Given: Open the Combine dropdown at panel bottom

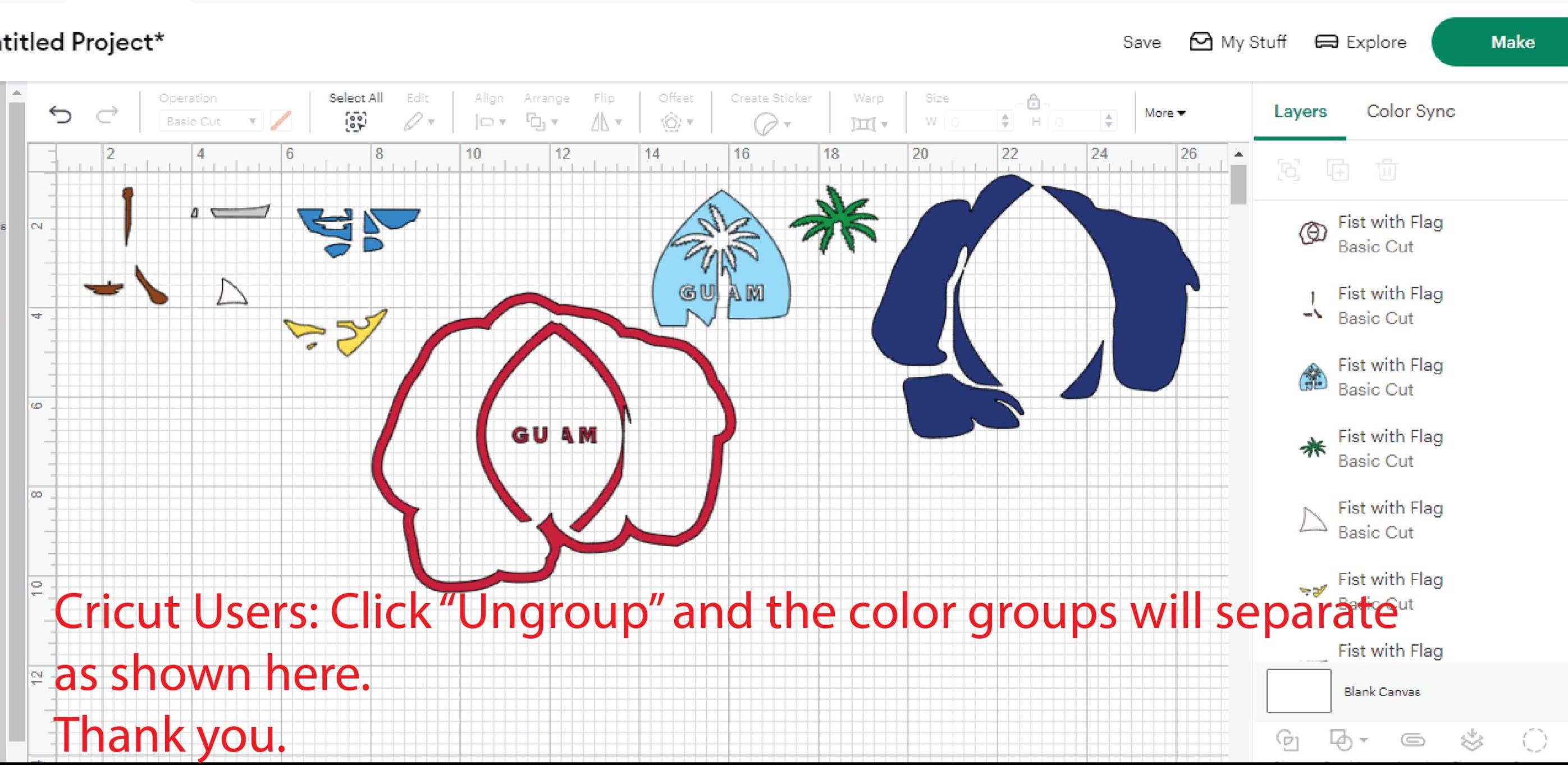Looking at the screenshot, I should tap(1349, 740).
